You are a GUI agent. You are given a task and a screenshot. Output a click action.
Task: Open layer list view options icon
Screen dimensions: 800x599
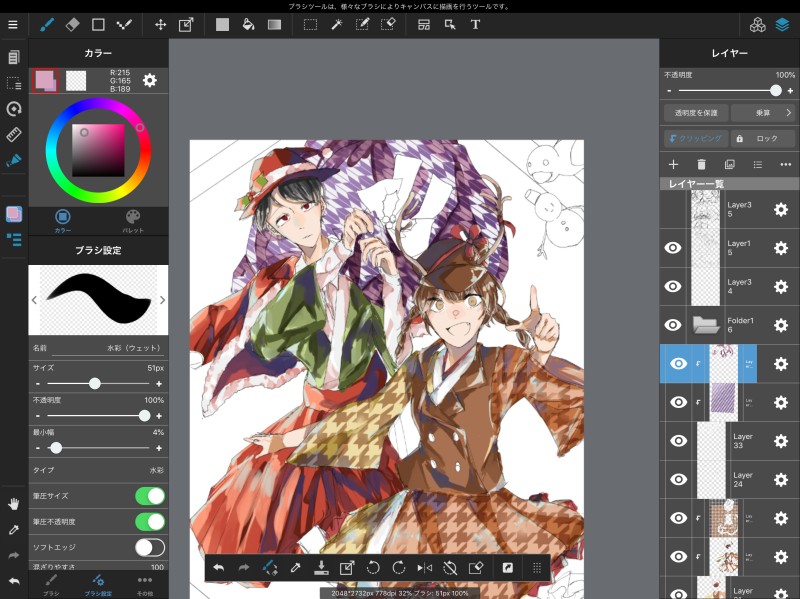coord(758,164)
